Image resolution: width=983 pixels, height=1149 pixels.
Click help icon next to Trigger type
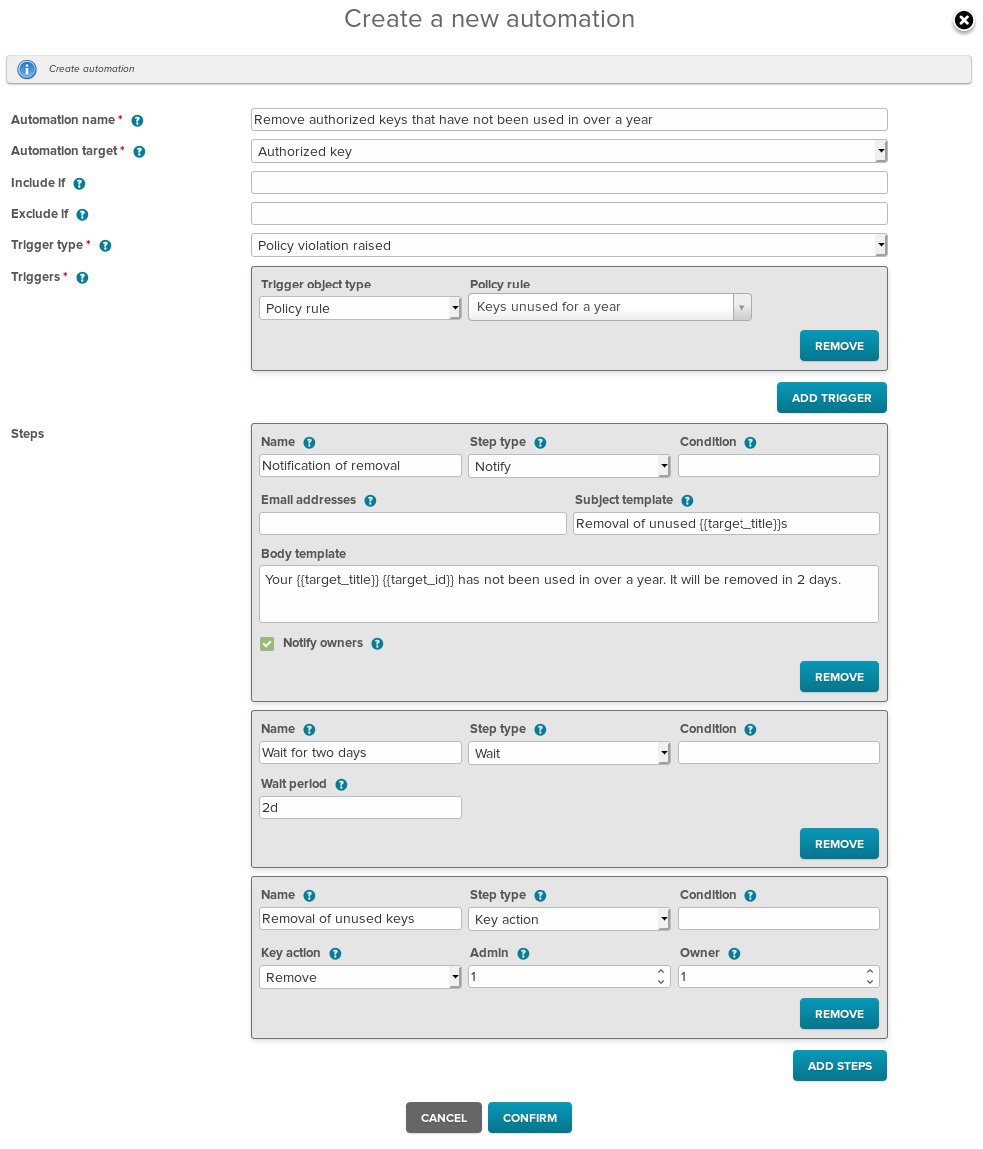click(x=106, y=246)
